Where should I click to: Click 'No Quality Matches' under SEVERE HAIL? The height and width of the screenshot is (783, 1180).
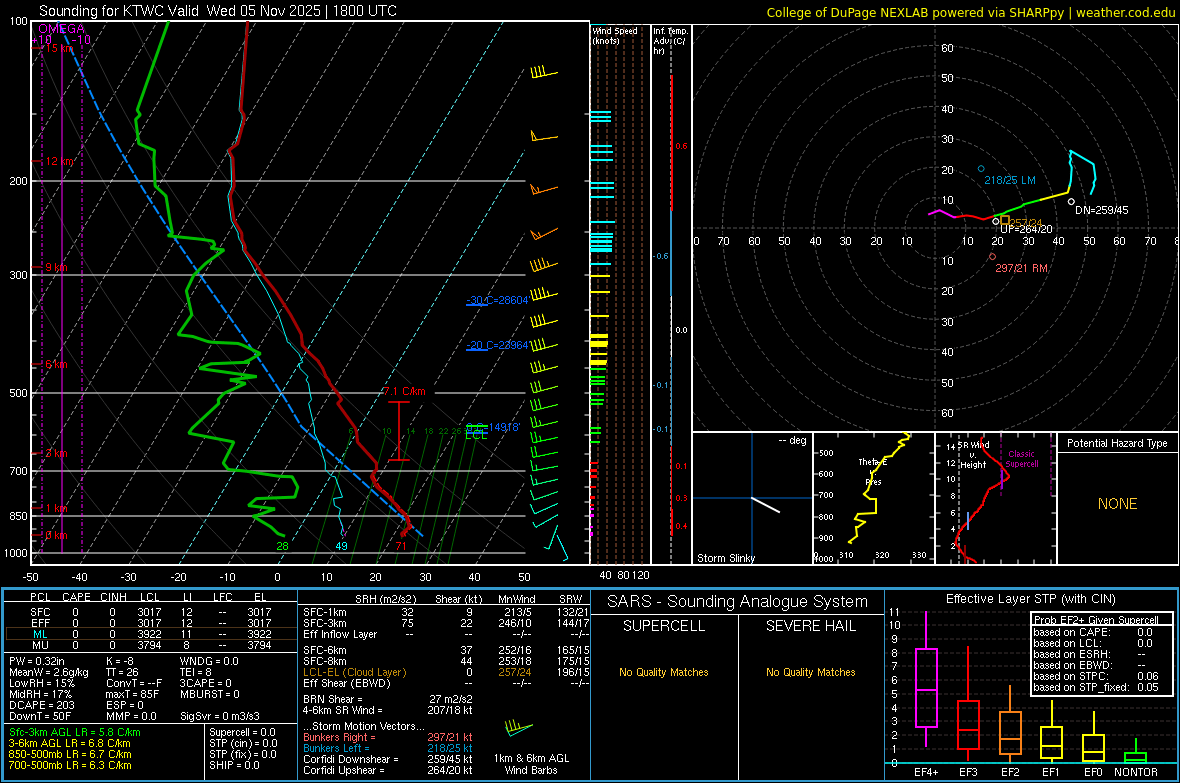[x=810, y=672]
